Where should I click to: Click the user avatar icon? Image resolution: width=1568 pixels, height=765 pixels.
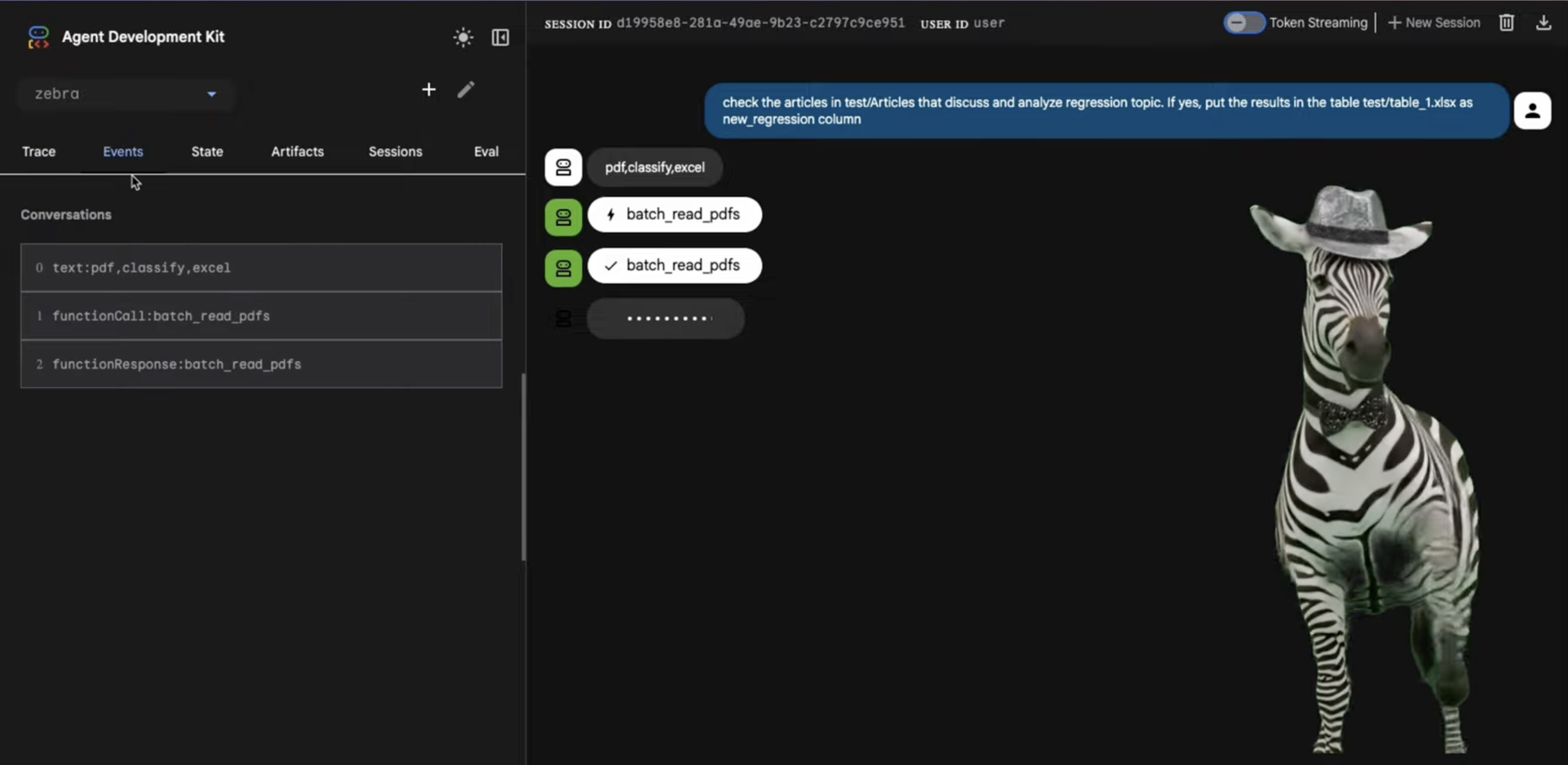click(1532, 111)
